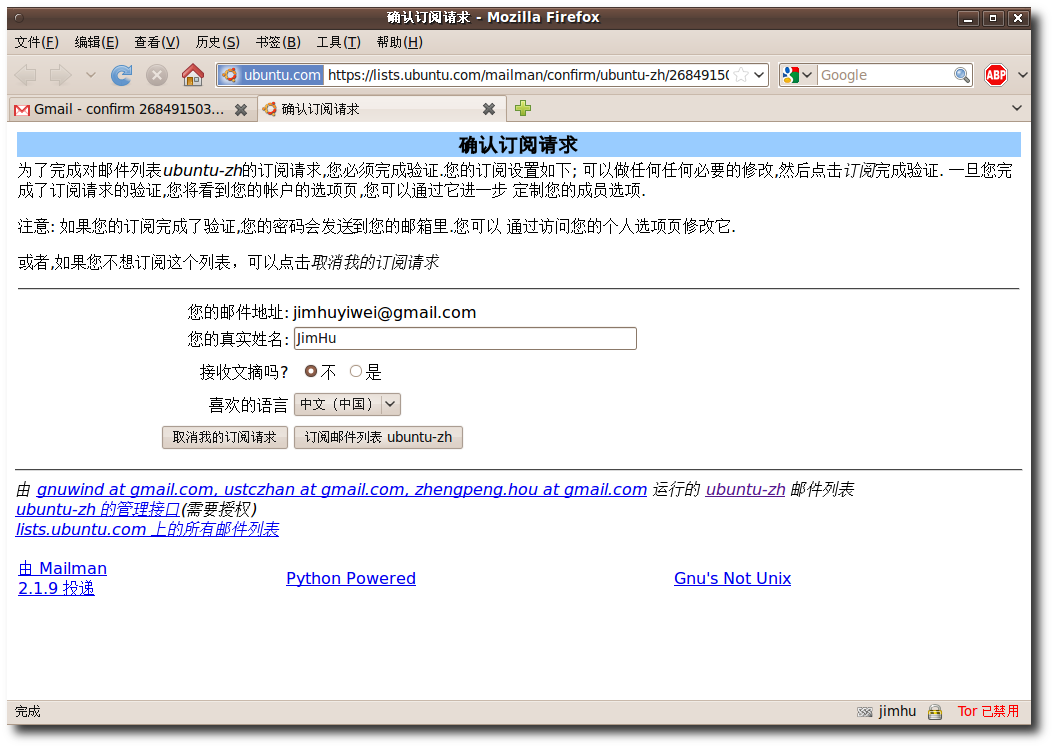Viewport: 1054px width, 748px height.
Task: Select the 不 digest radio button
Action: coord(311,371)
